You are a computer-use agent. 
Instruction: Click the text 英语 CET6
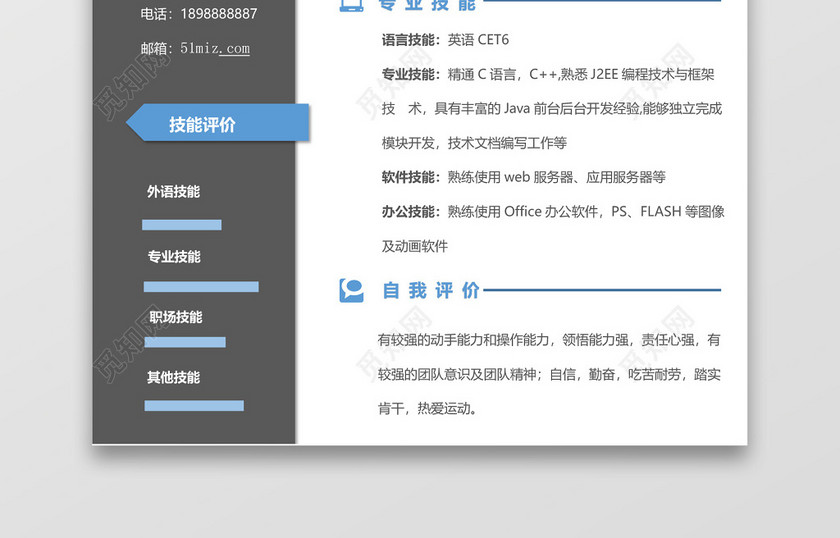point(478,40)
